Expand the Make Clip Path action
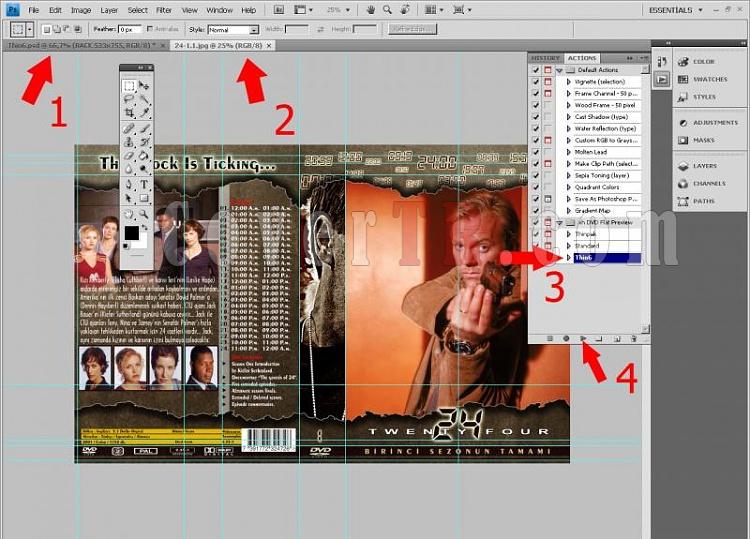The width and height of the screenshot is (750, 539). 569,164
